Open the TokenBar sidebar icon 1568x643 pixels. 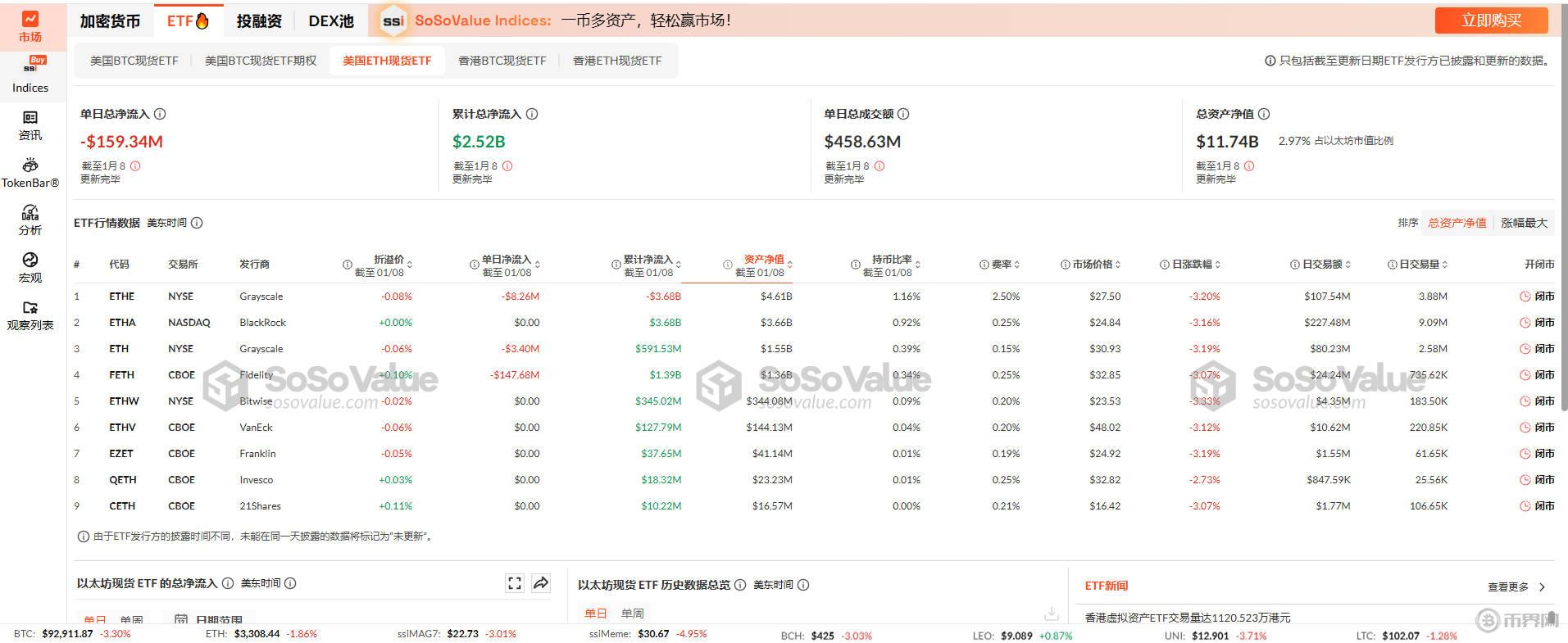click(x=30, y=173)
